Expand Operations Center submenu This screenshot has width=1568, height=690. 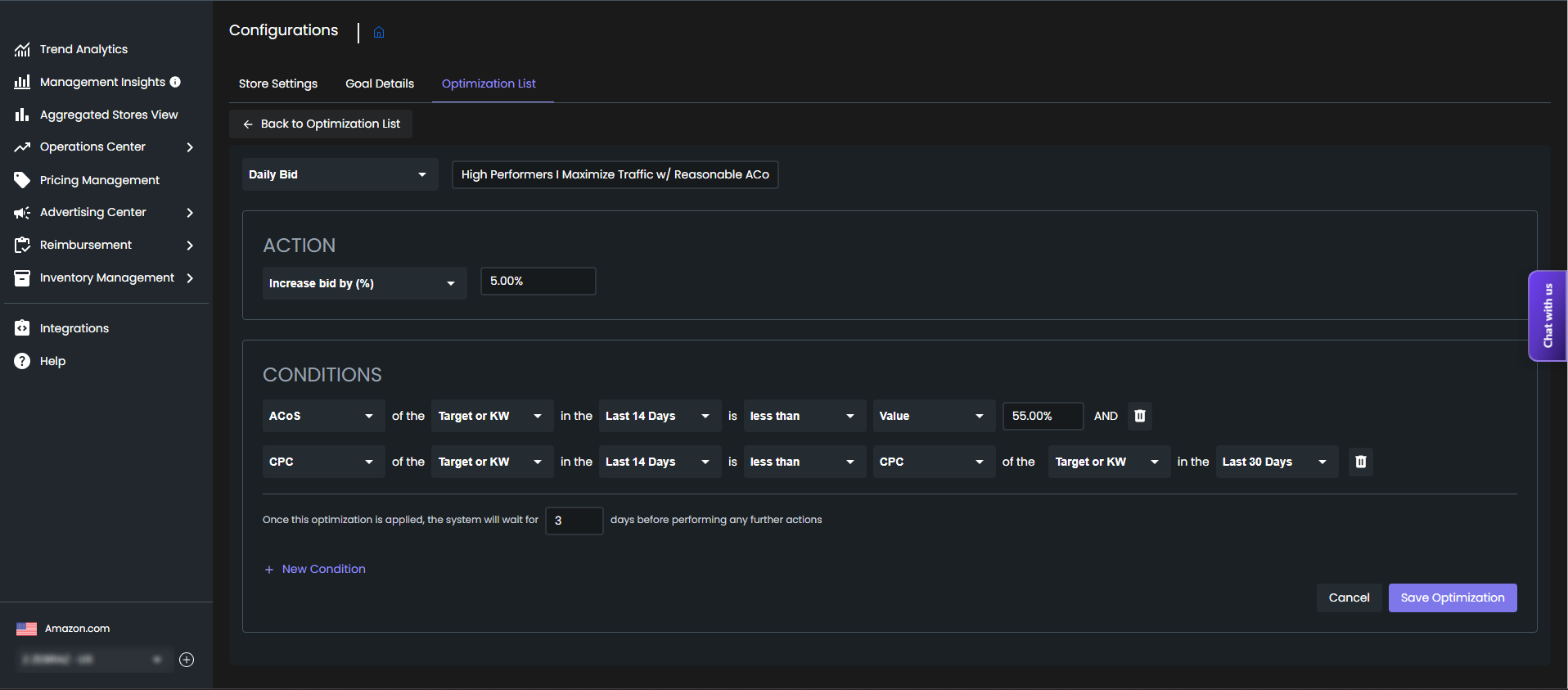point(190,147)
